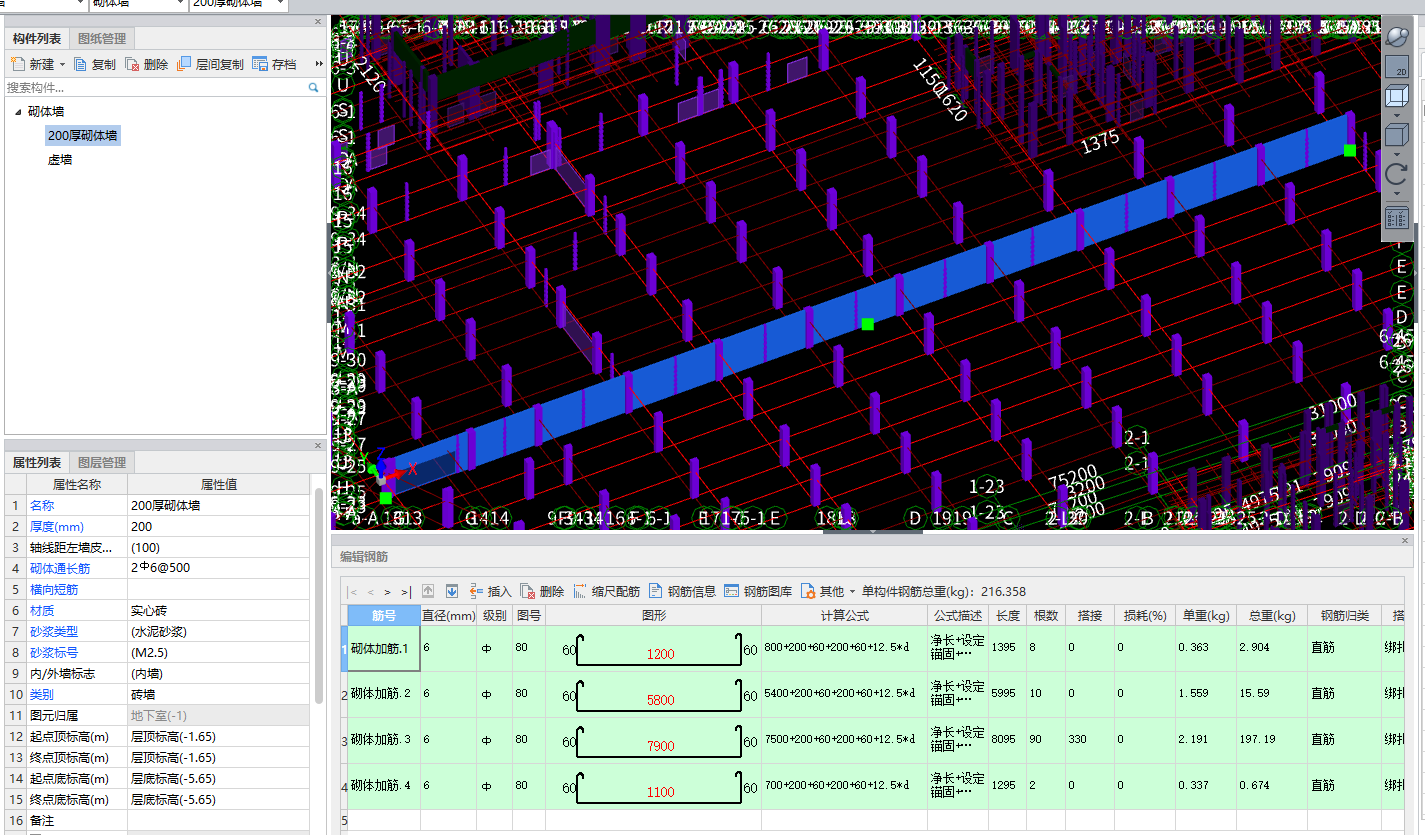Select the 砌体加筋.3 row cell
This screenshot has width=1425, height=835.
[x=383, y=740]
